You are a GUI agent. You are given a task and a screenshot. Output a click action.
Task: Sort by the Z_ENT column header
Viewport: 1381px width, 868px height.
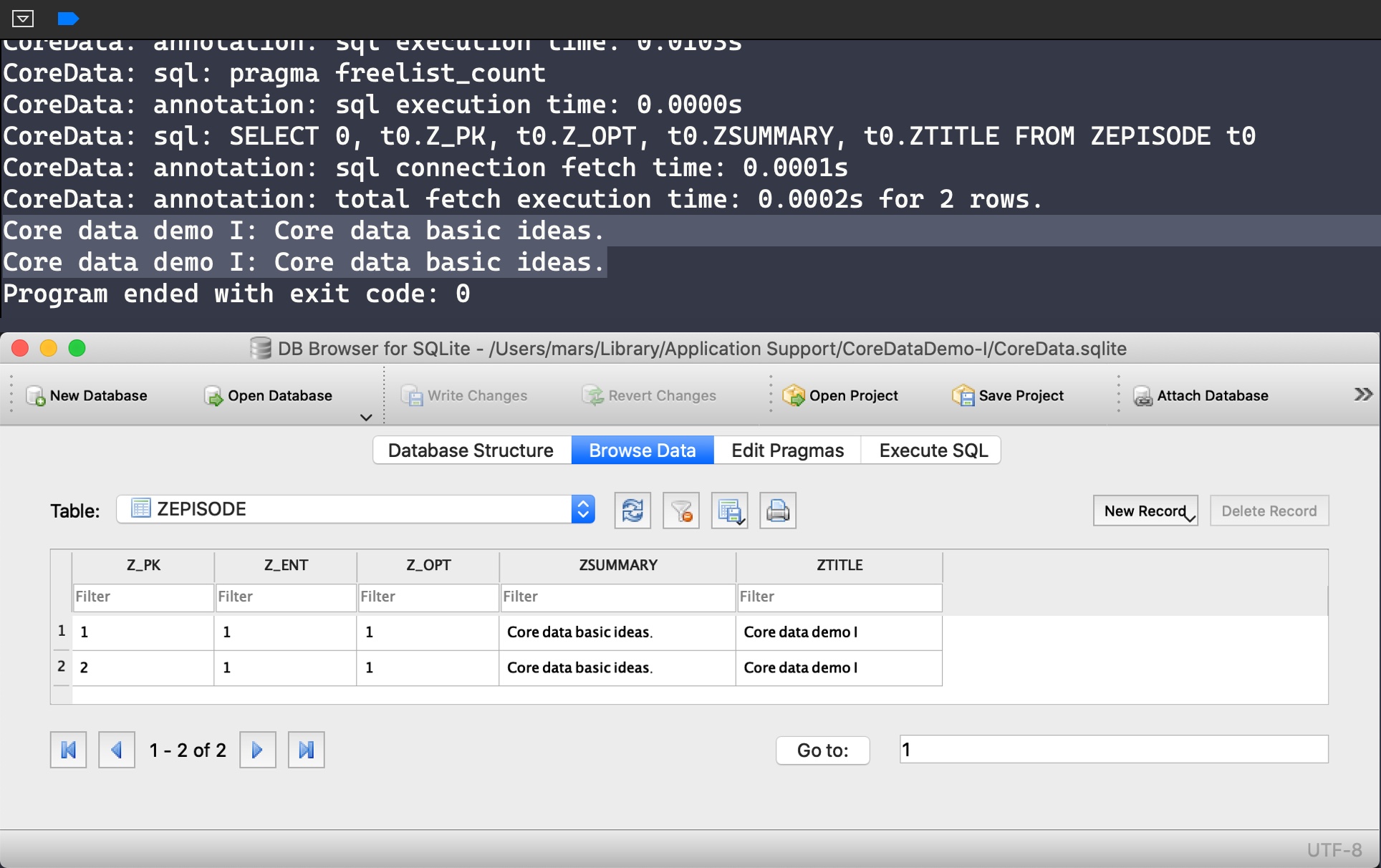tap(286, 565)
